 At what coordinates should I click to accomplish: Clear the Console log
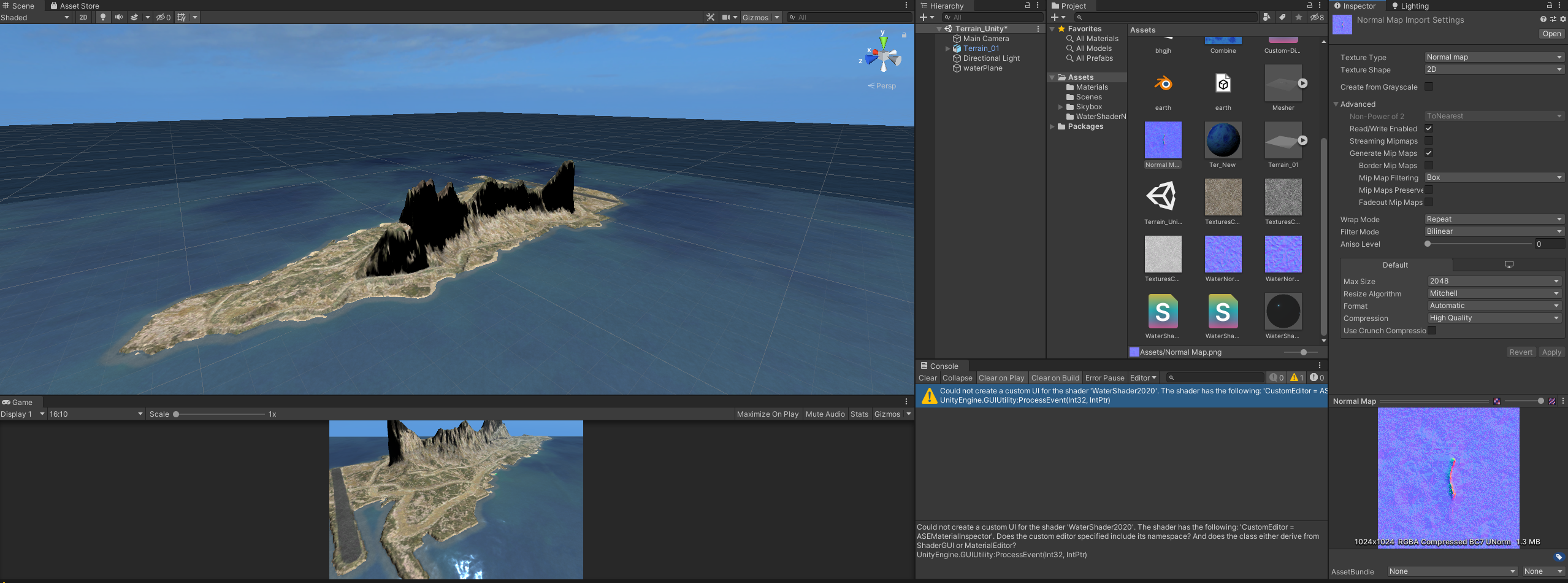927,377
